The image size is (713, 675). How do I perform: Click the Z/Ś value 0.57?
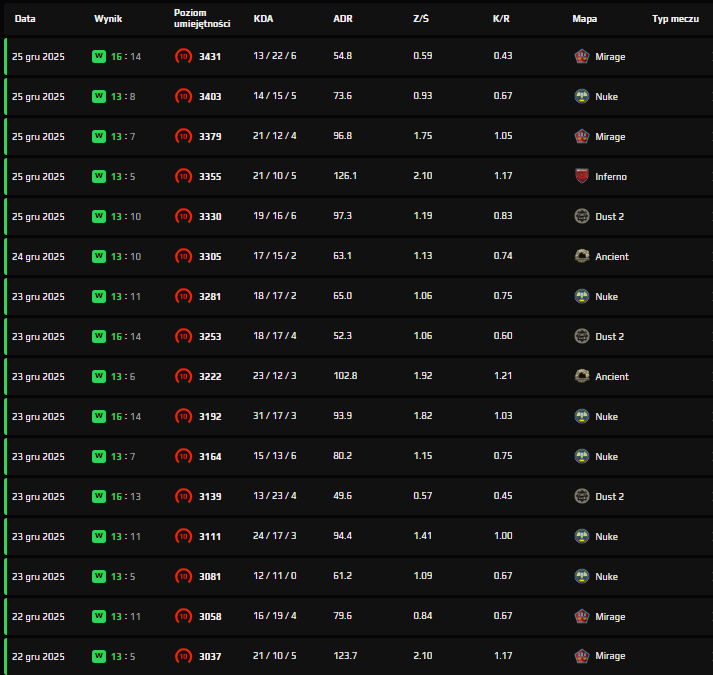point(423,496)
